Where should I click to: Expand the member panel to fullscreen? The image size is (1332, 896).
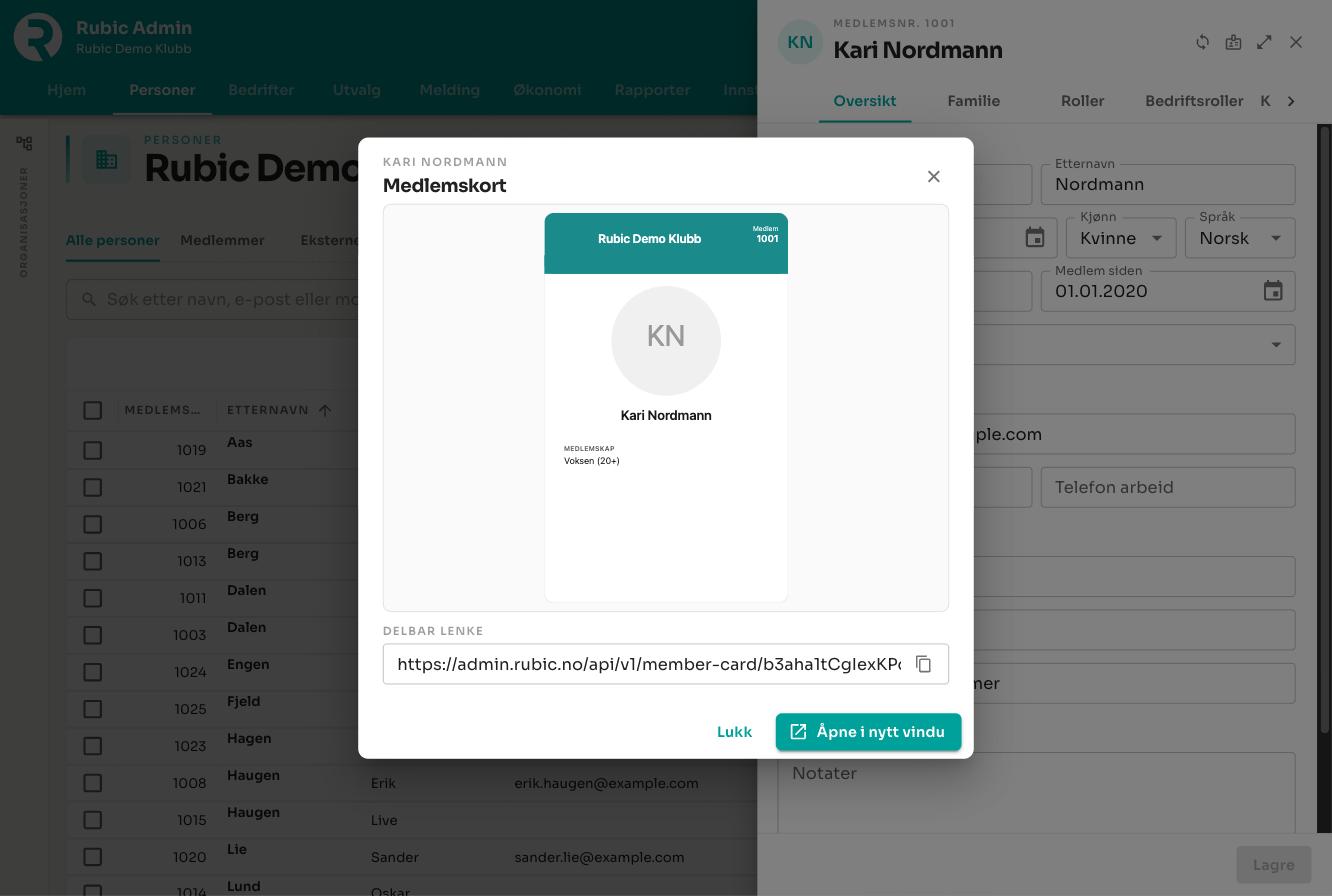coord(1265,42)
